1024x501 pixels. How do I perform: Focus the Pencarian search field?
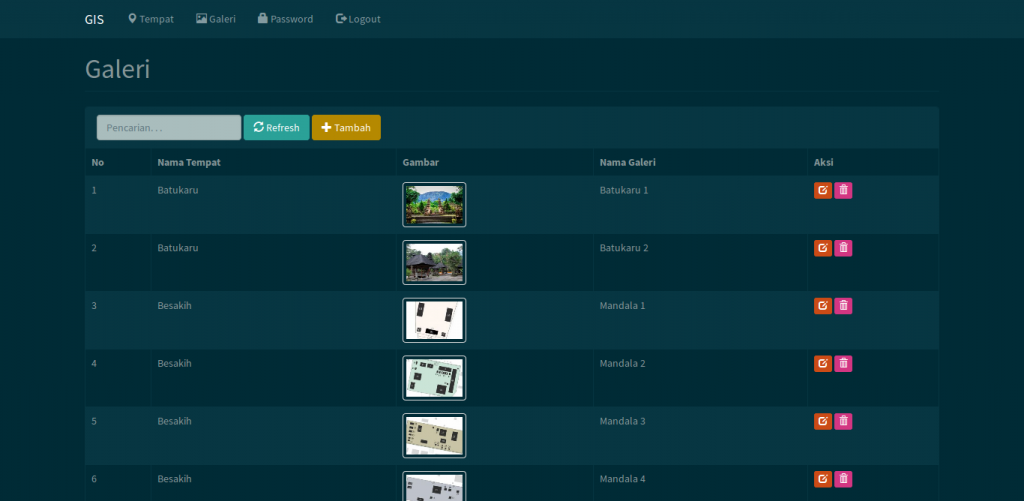click(169, 127)
